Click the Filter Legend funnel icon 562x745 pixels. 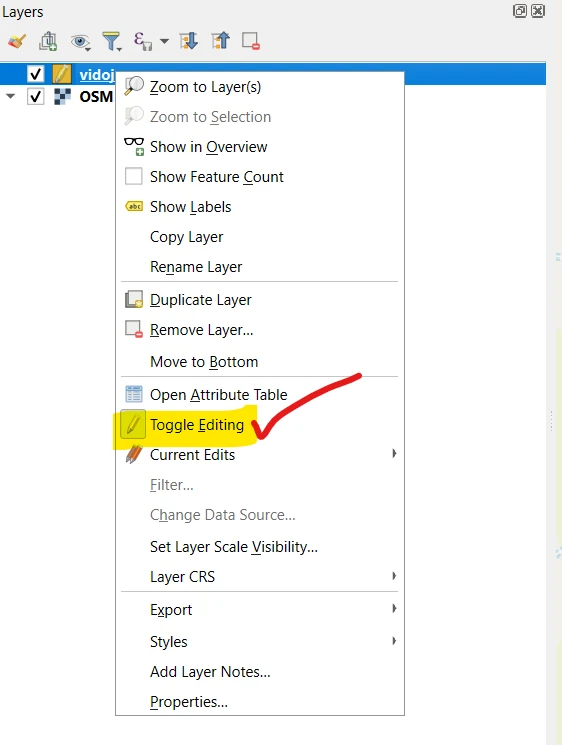112,41
